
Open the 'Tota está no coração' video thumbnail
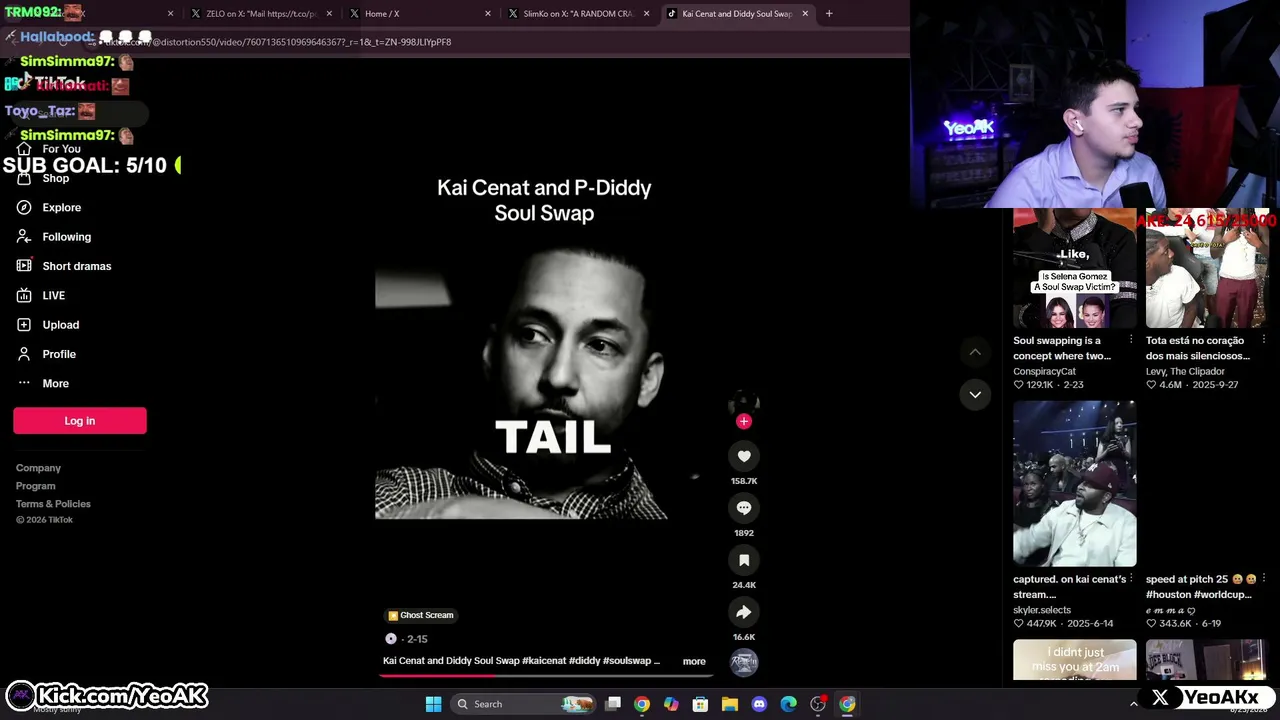(1208, 268)
